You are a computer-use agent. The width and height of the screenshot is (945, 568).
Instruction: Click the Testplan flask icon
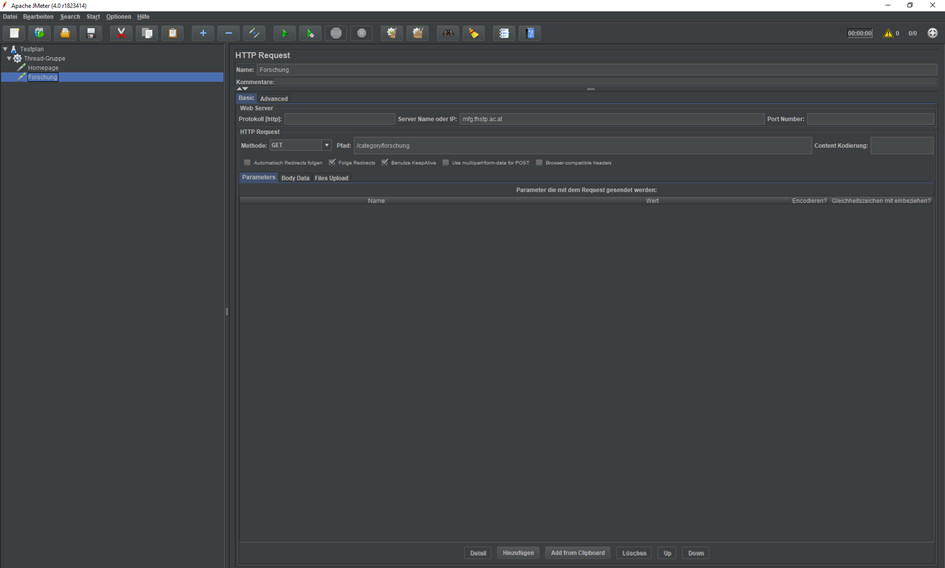click(14, 49)
